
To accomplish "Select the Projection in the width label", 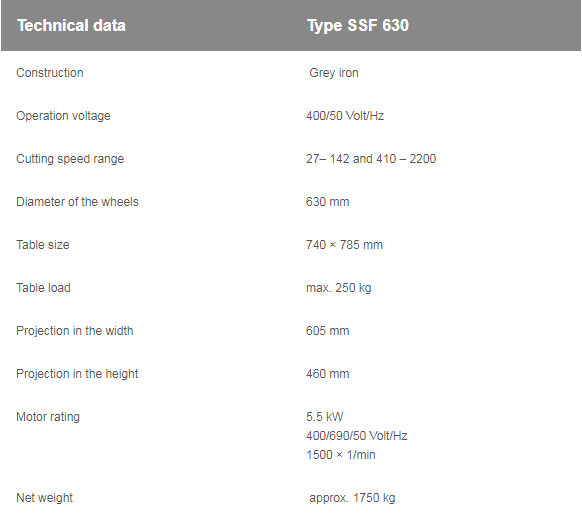I will (x=75, y=331).
